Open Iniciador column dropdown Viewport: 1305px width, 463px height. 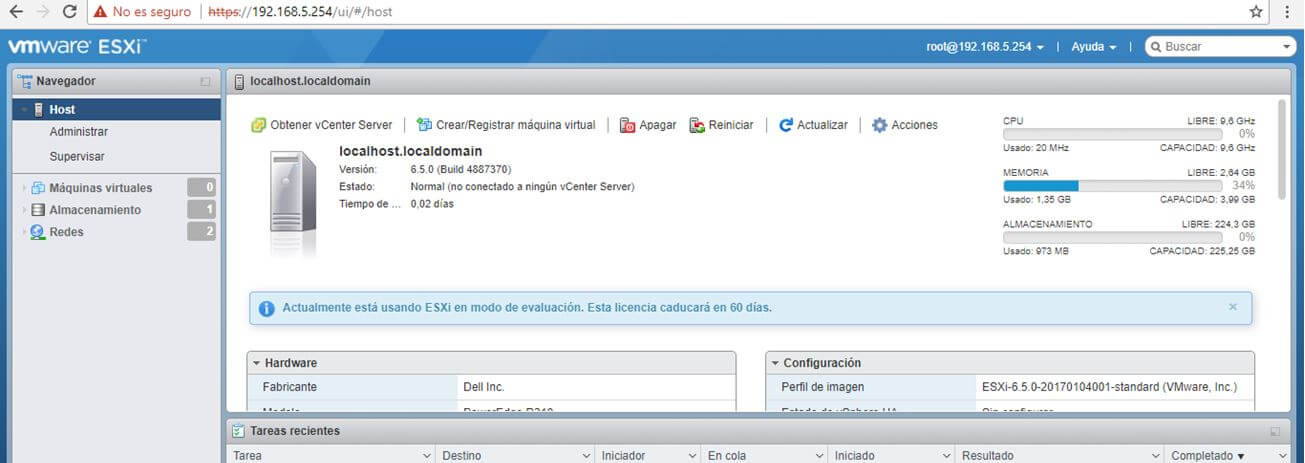pyautogui.click(x=692, y=456)
